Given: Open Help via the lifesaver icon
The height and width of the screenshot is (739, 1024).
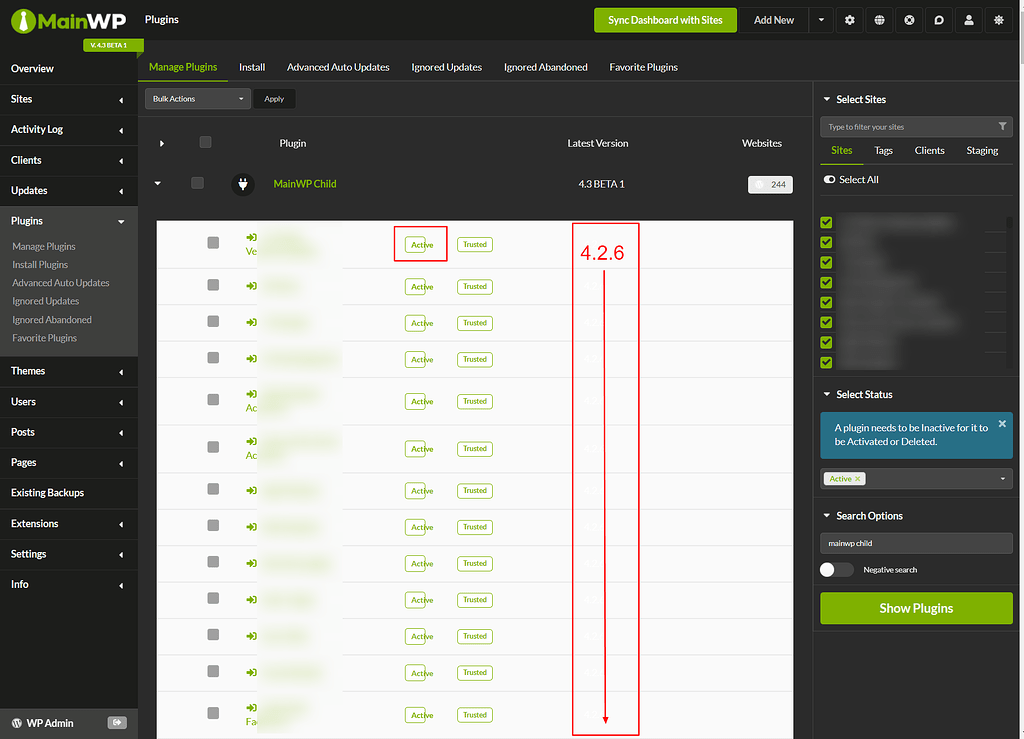Looking at the screenshot, I should click(x=909, y=19).
